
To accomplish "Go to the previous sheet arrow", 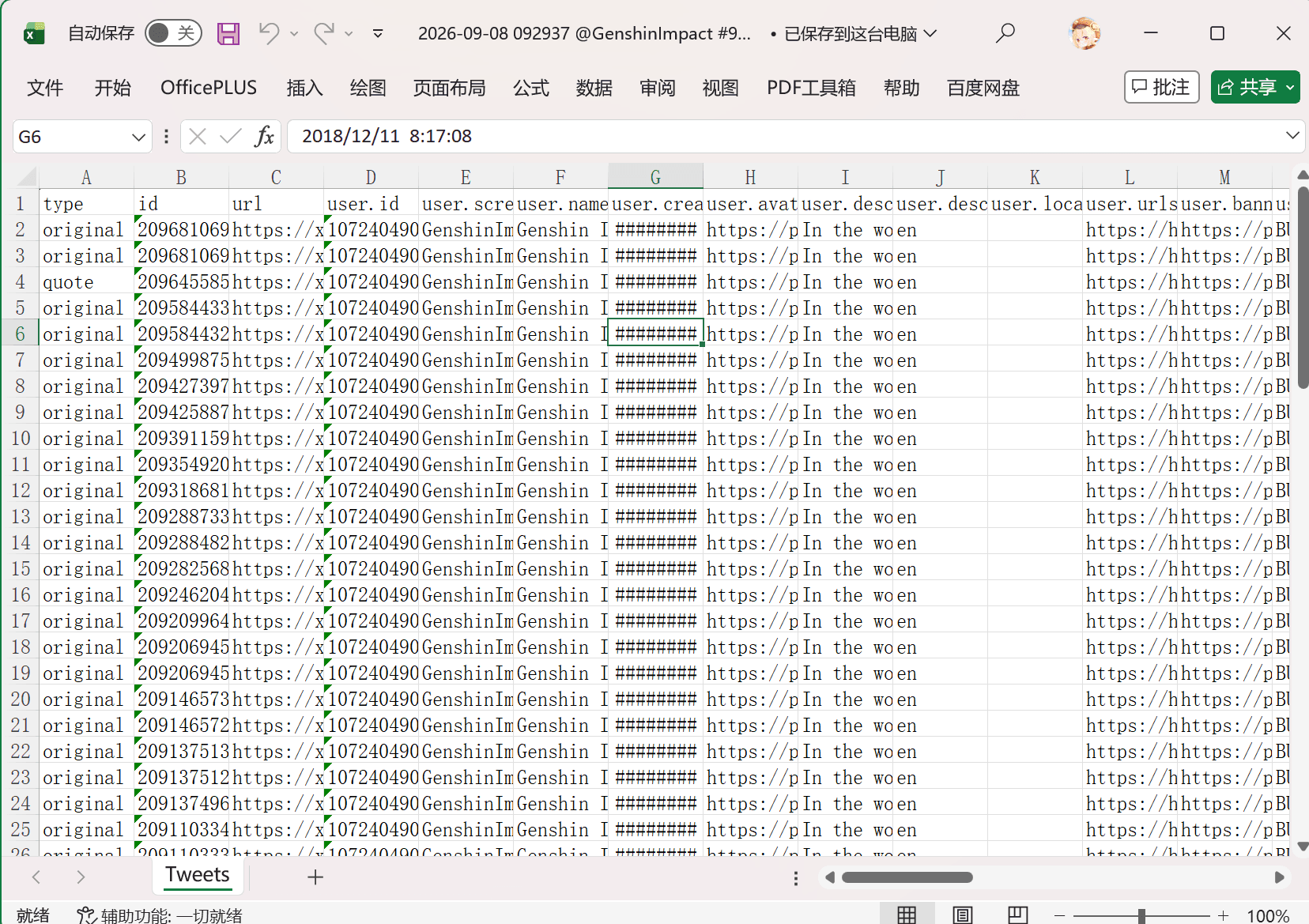I will click(36, 877).
